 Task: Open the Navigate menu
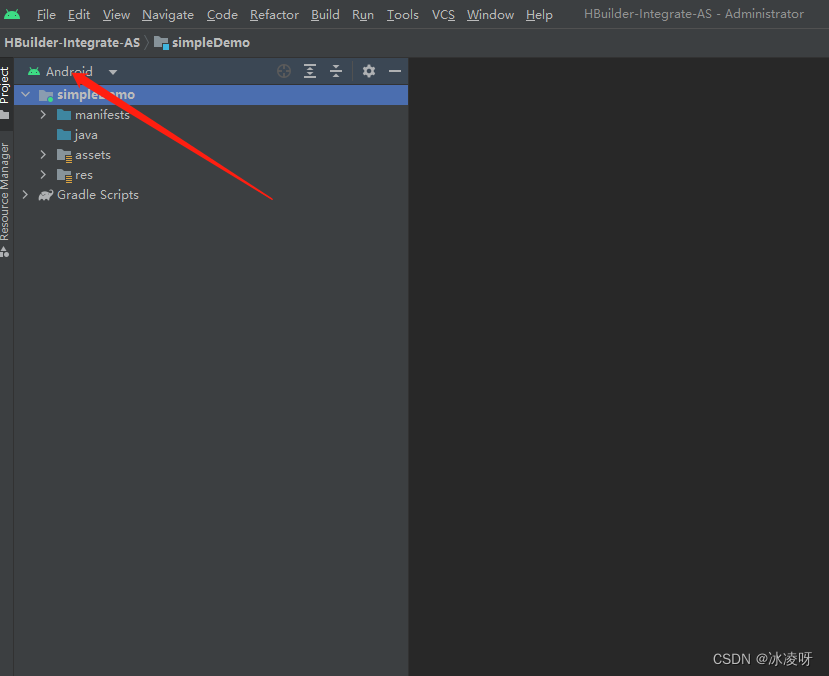point(168,15)
